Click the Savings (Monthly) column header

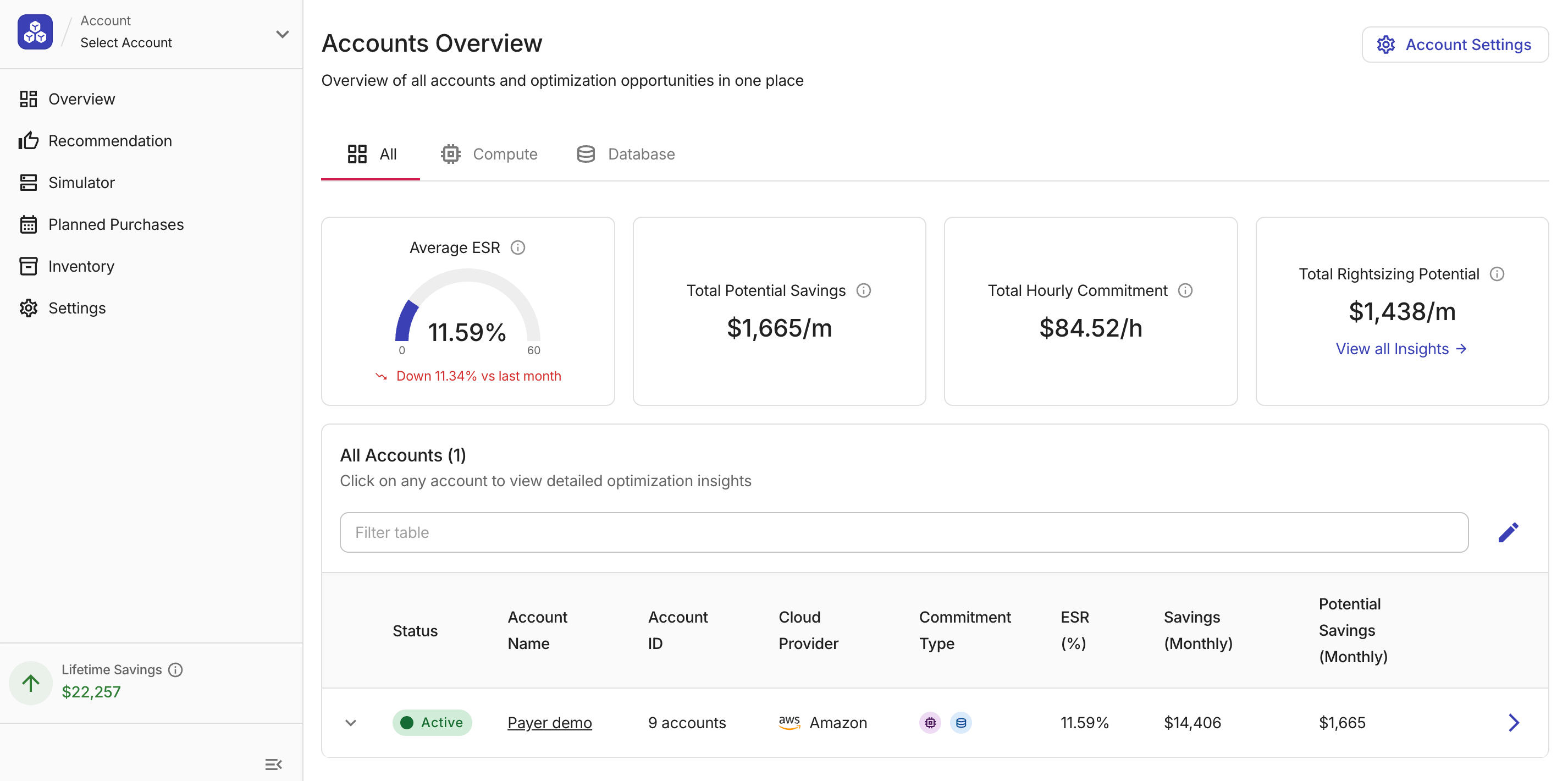tap(1197, 630)
